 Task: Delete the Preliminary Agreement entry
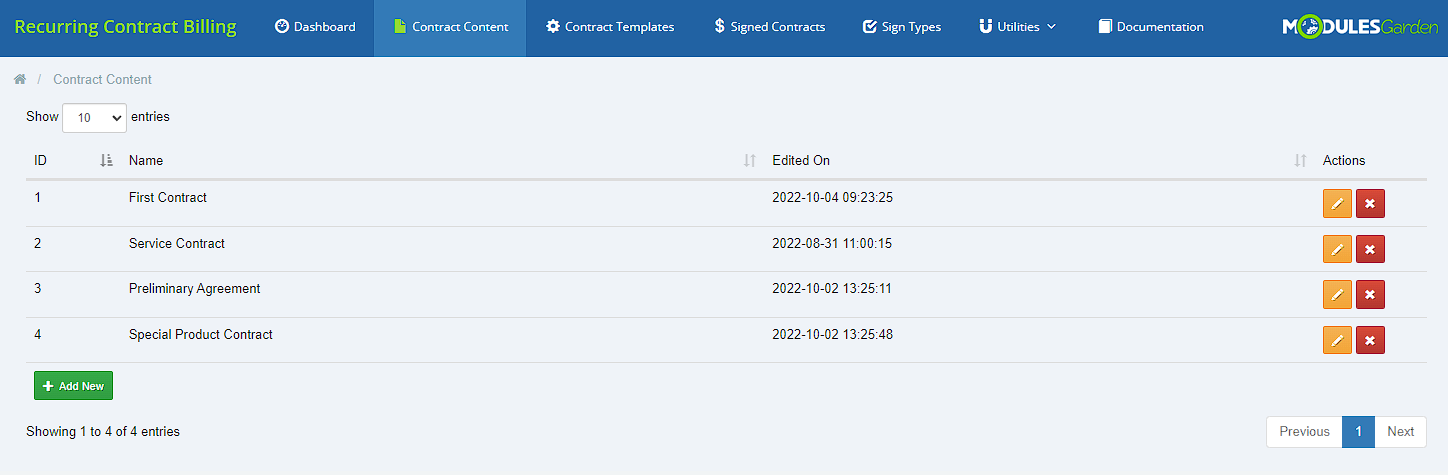(x=1370, y=295)
